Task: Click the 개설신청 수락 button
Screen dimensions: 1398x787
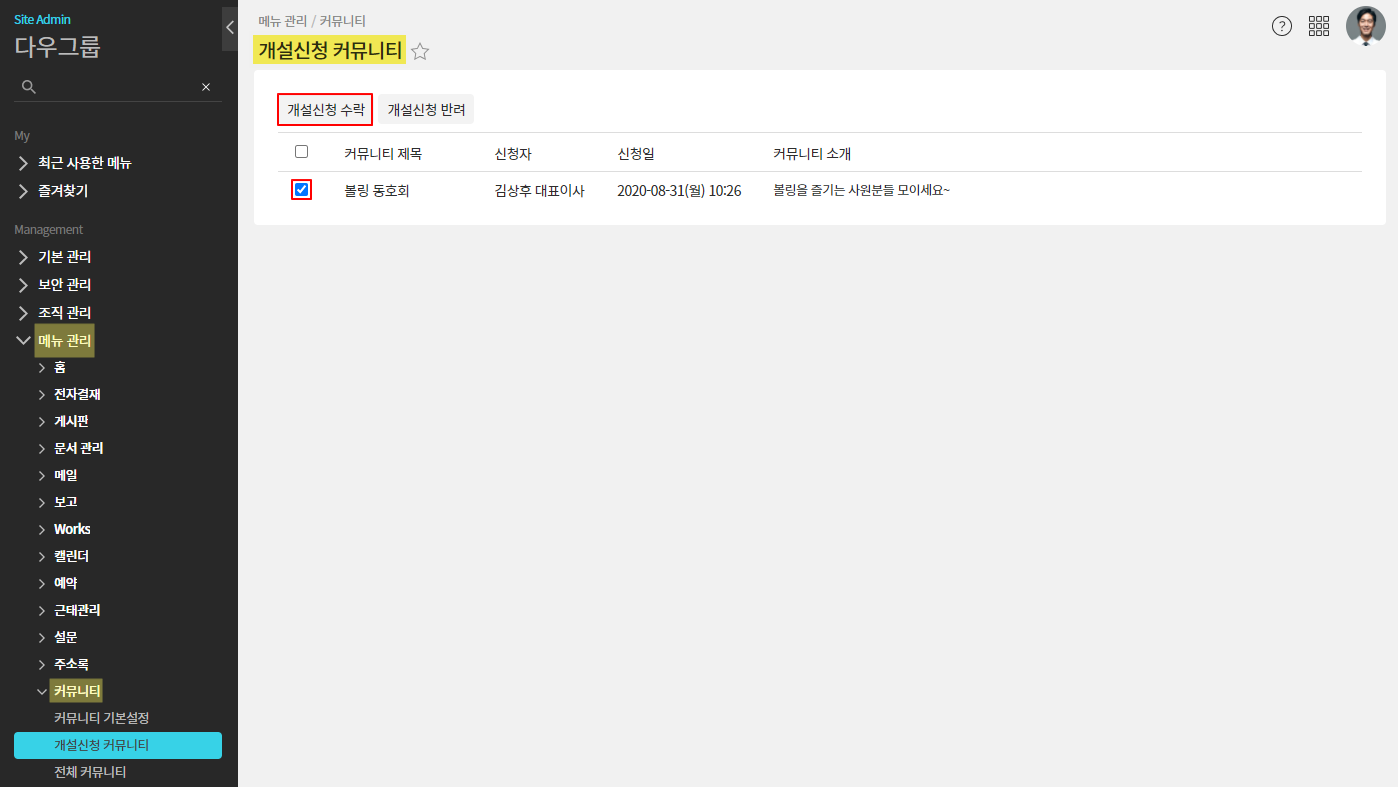Action: [x=325, y=110]
